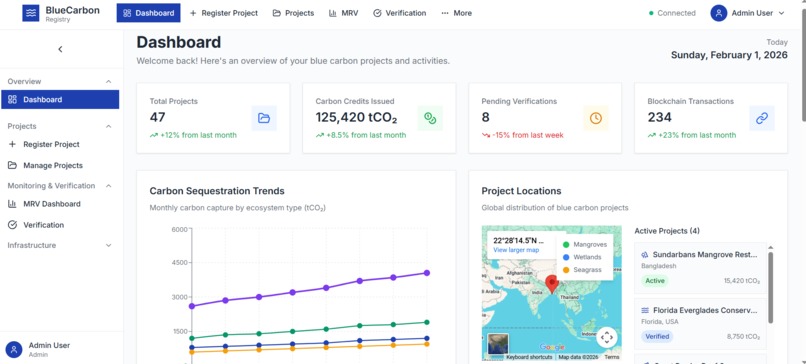Click the Connected status indicator
806x364 pixels.
click(x=672, y=13)
